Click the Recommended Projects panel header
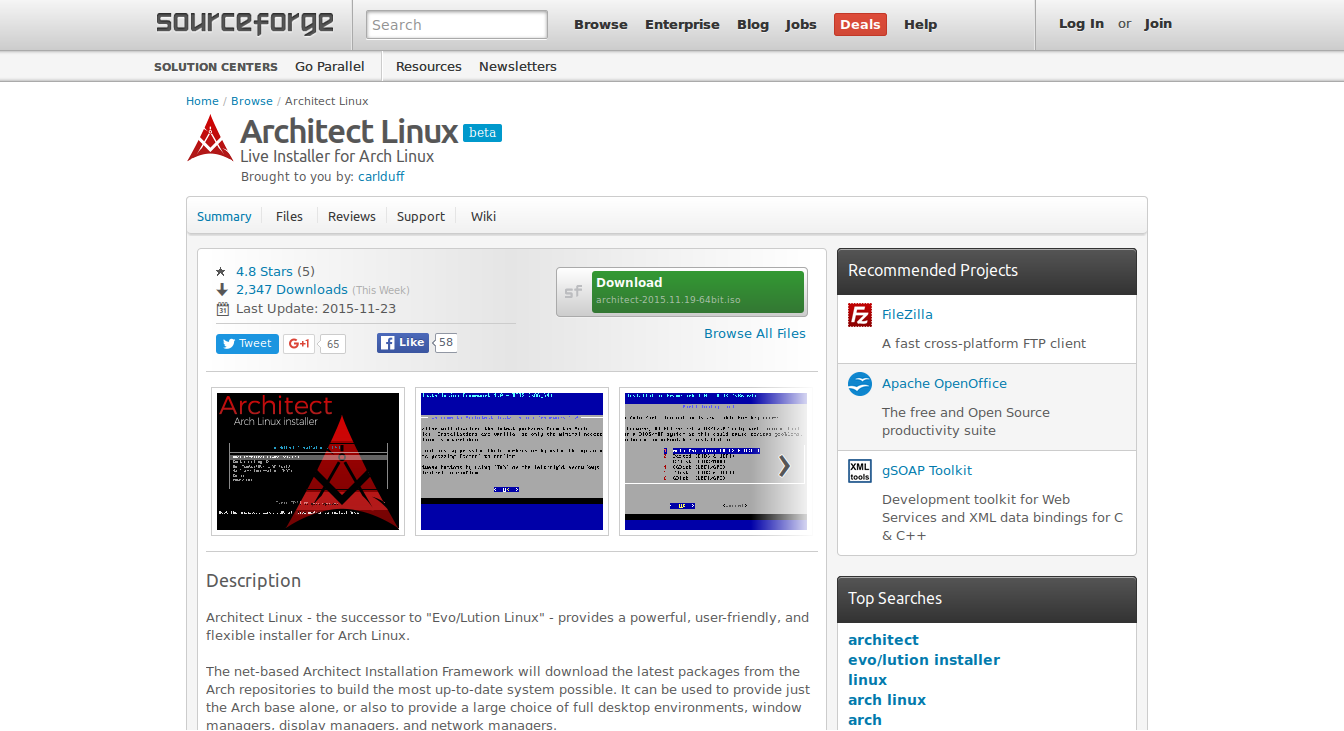The width and height of the screenshot is (1344, 731). point(987,271)
